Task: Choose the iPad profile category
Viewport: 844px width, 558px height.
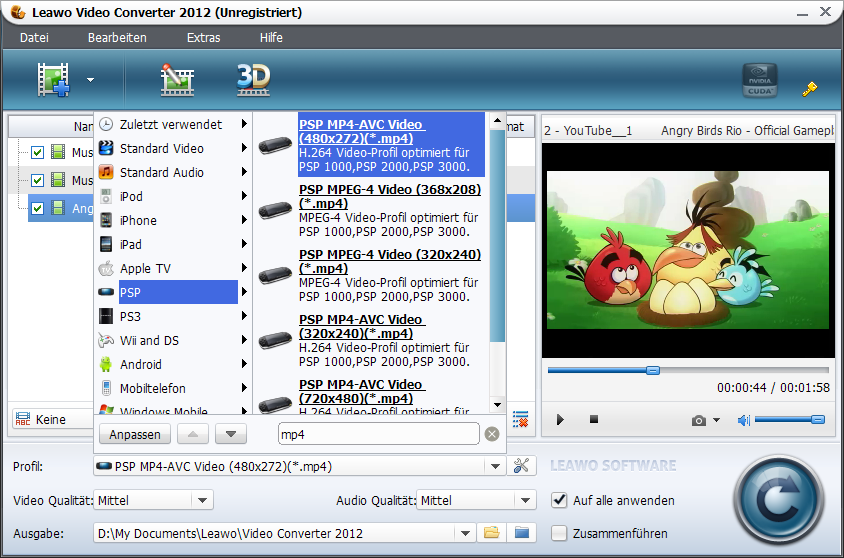Action: point(173,244)
